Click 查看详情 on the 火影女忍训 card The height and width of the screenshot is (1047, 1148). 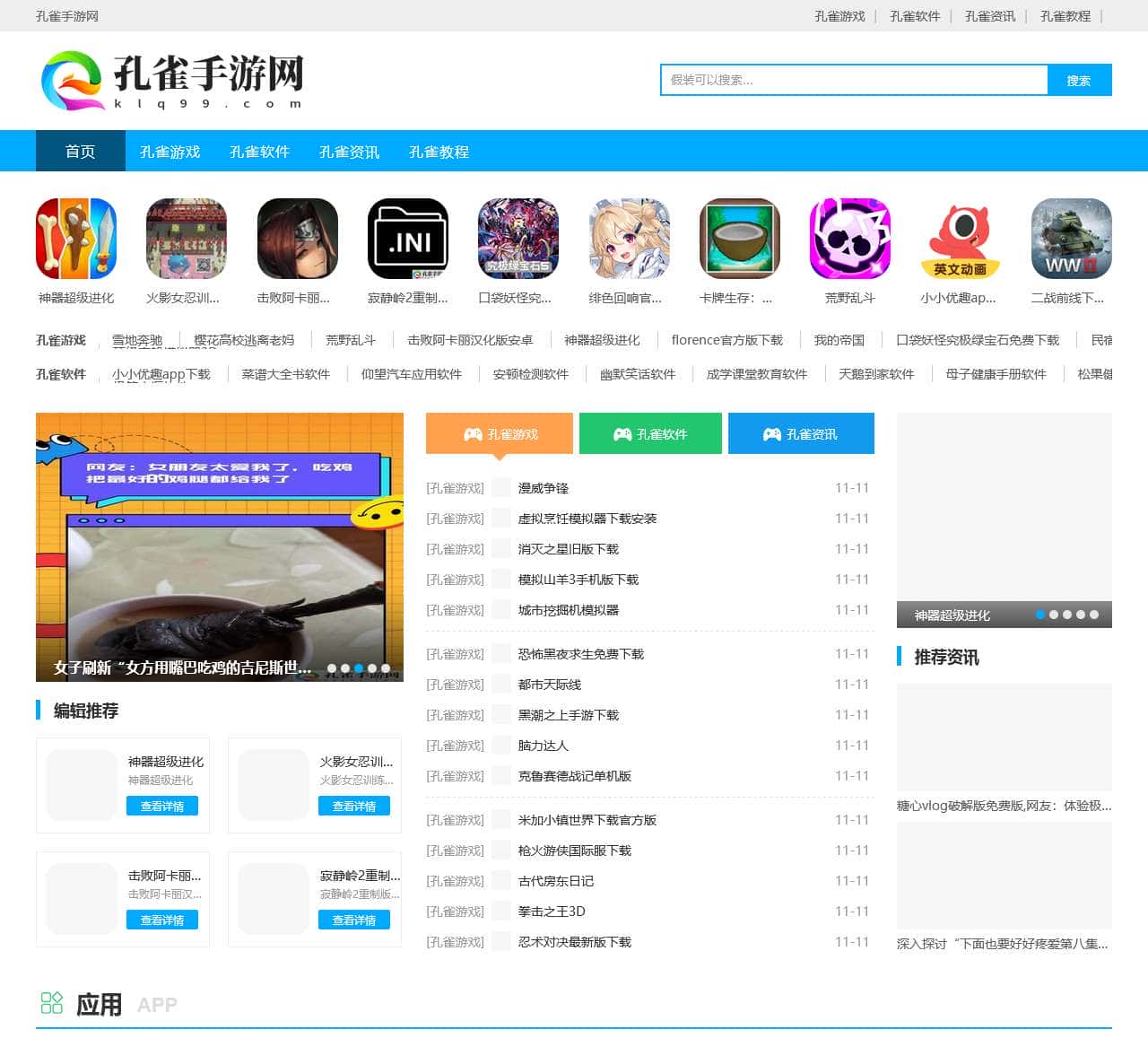[354, 807]
